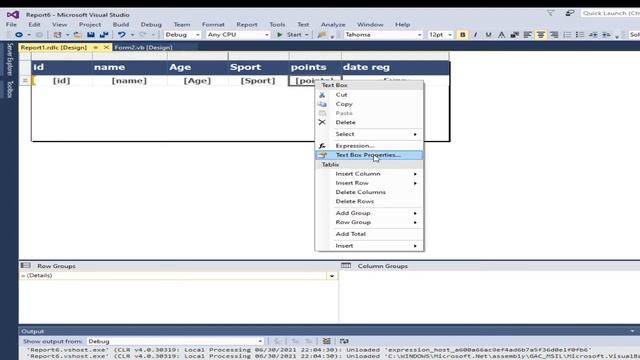Click the Undo toolbar icon

point(121,35)
